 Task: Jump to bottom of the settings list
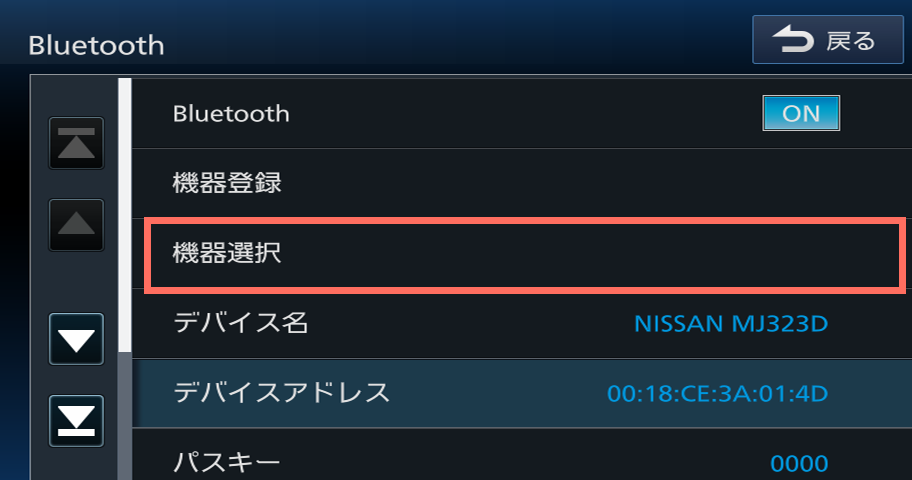pyautogui.click(x=77, y=421)
